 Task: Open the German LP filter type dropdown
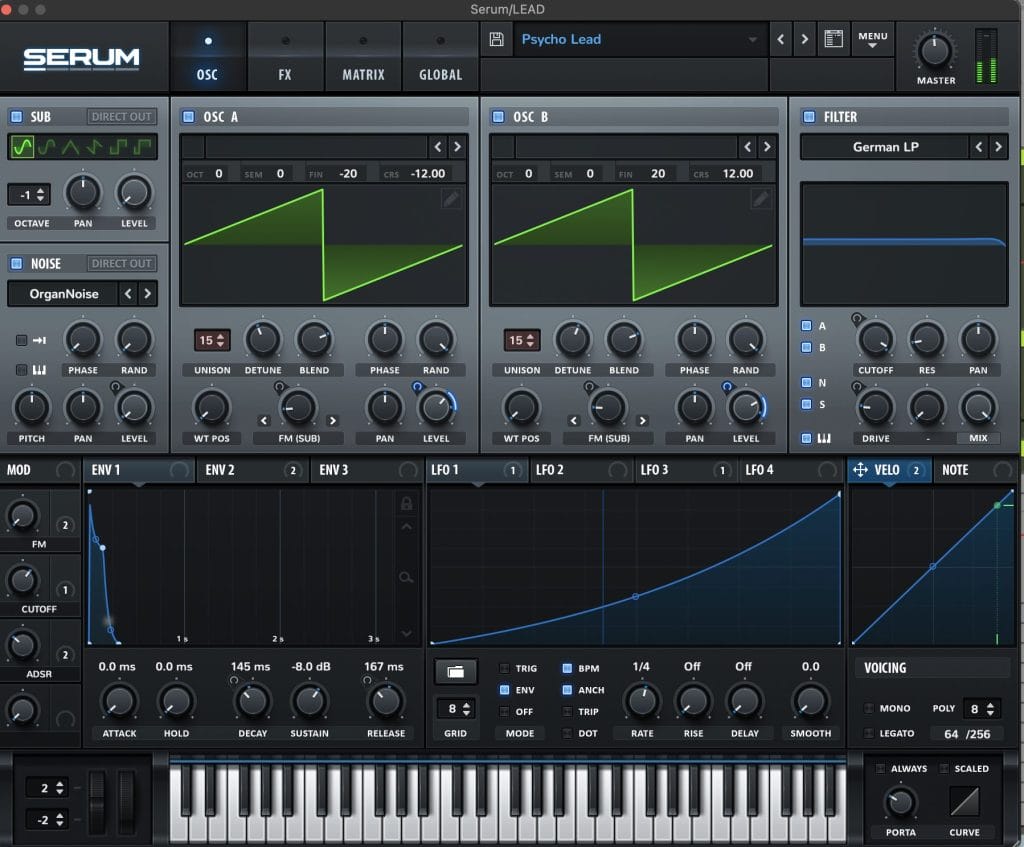[884, 147]
